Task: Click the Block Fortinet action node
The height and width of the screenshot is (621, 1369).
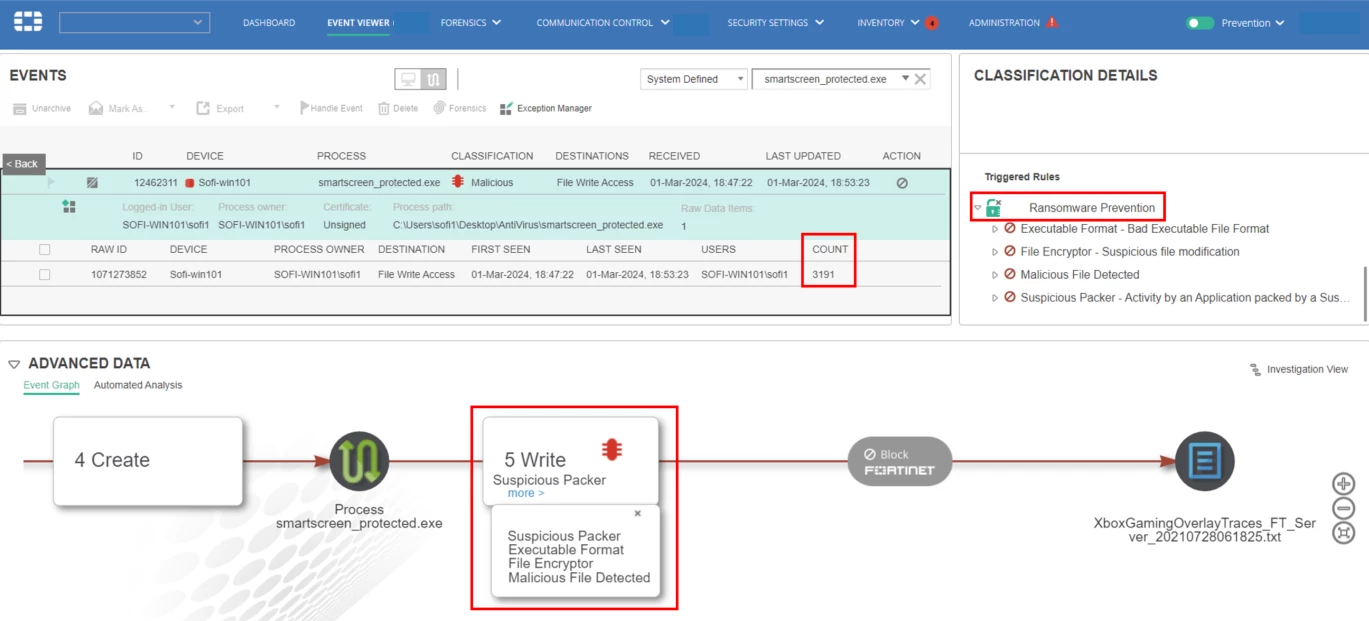Action: click(x=900, y=461)
